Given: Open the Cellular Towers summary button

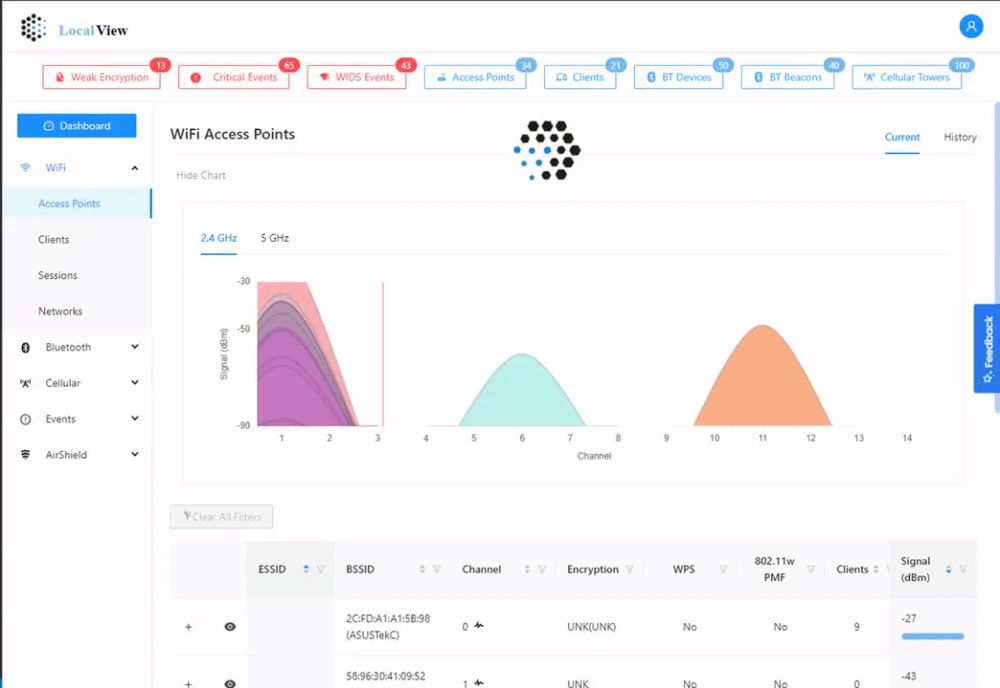Looking at the screenshot, I should [x=907, y=77].
